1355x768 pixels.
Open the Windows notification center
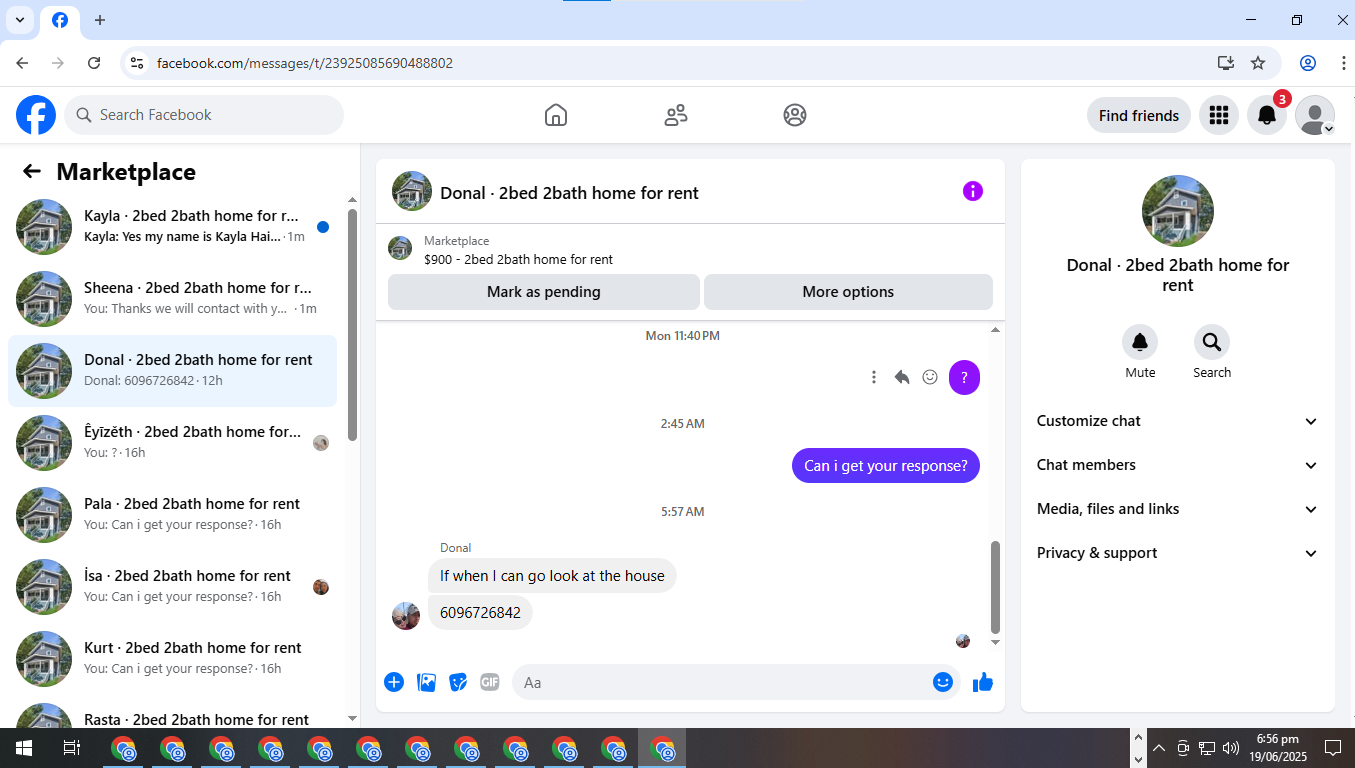(x=1332, y=748)
